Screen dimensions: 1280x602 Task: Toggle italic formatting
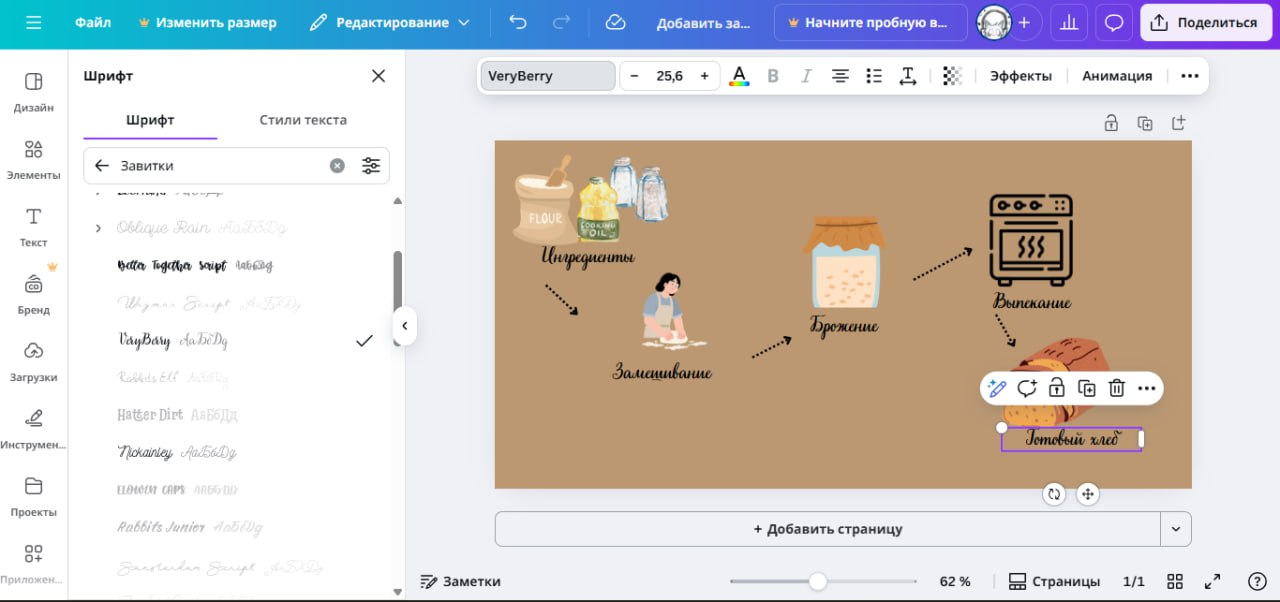[806, 76]
